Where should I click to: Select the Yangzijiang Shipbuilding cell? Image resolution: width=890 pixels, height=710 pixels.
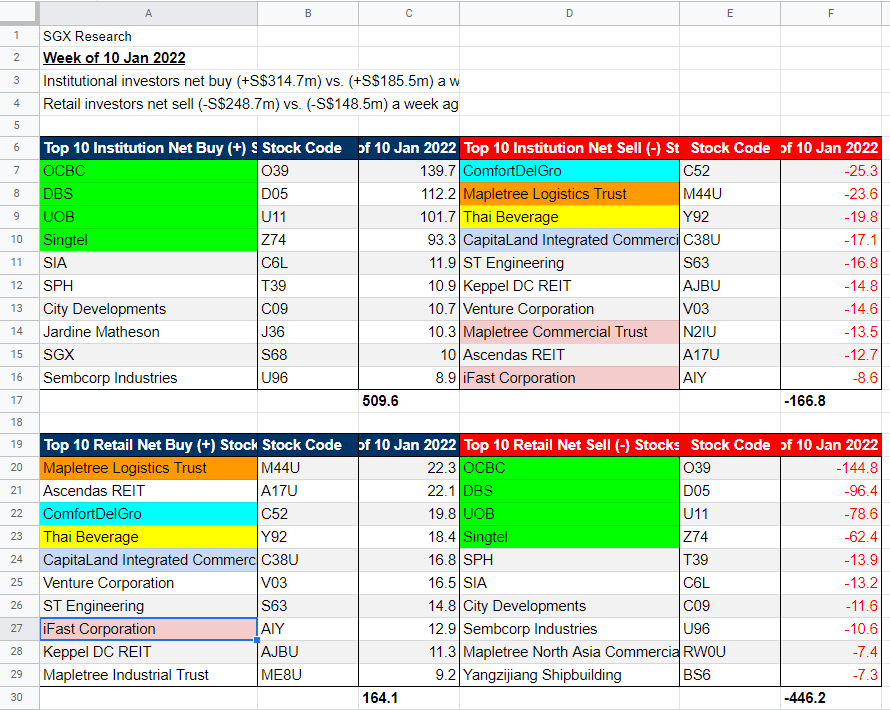pyautogui.click(x=569, y=675)
